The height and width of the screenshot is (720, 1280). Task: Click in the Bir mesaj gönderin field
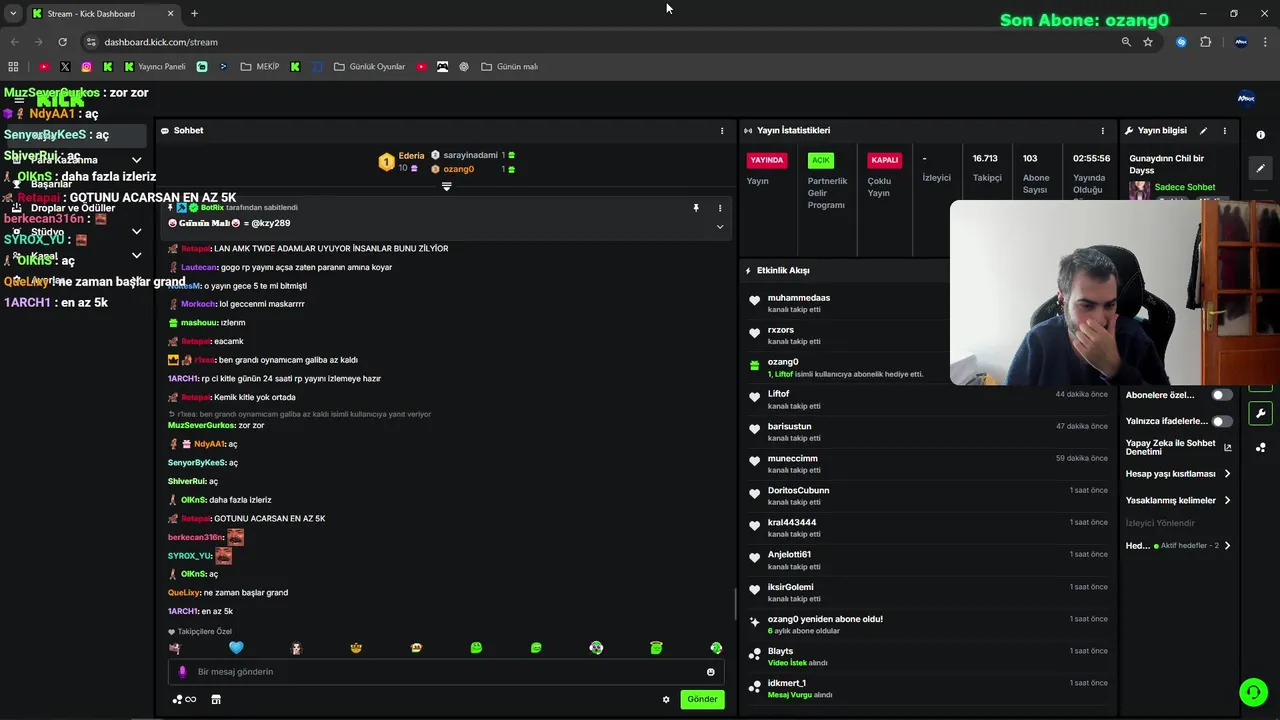click(x=445, y=672)
